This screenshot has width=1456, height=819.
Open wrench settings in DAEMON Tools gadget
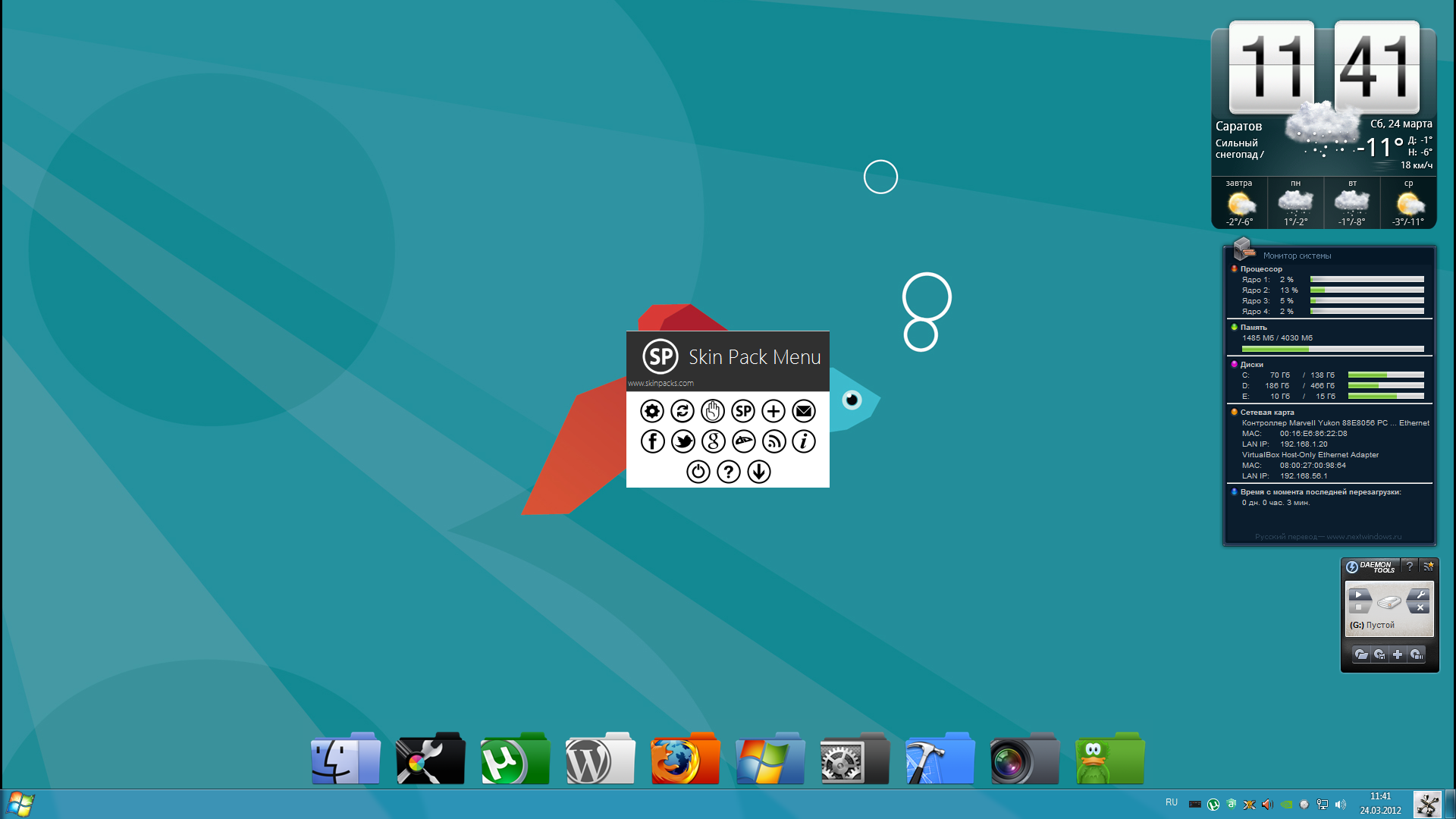pyautogui.click(x=1421, y=595)
